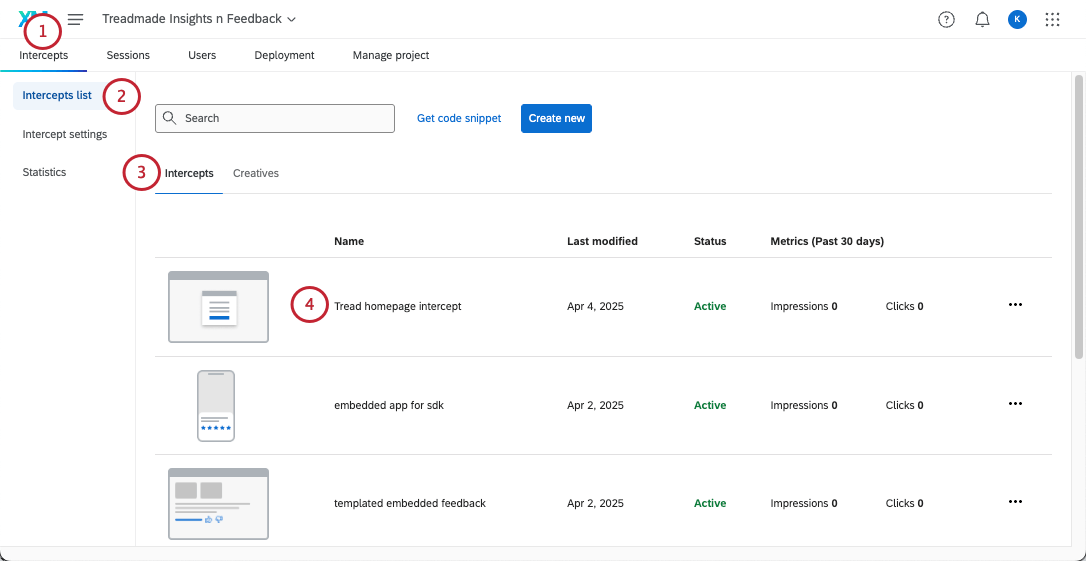Screen dimensions: 1086x561
Task: Open Intercept settings in the sidebar
Action: (65, 134)
